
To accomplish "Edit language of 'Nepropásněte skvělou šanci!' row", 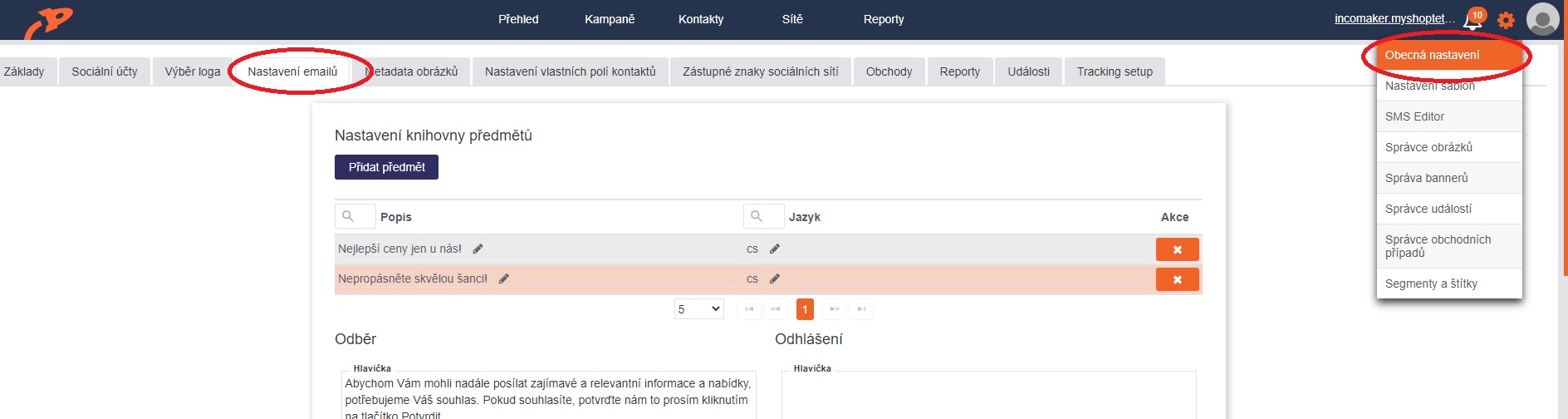I will point(775,279).
